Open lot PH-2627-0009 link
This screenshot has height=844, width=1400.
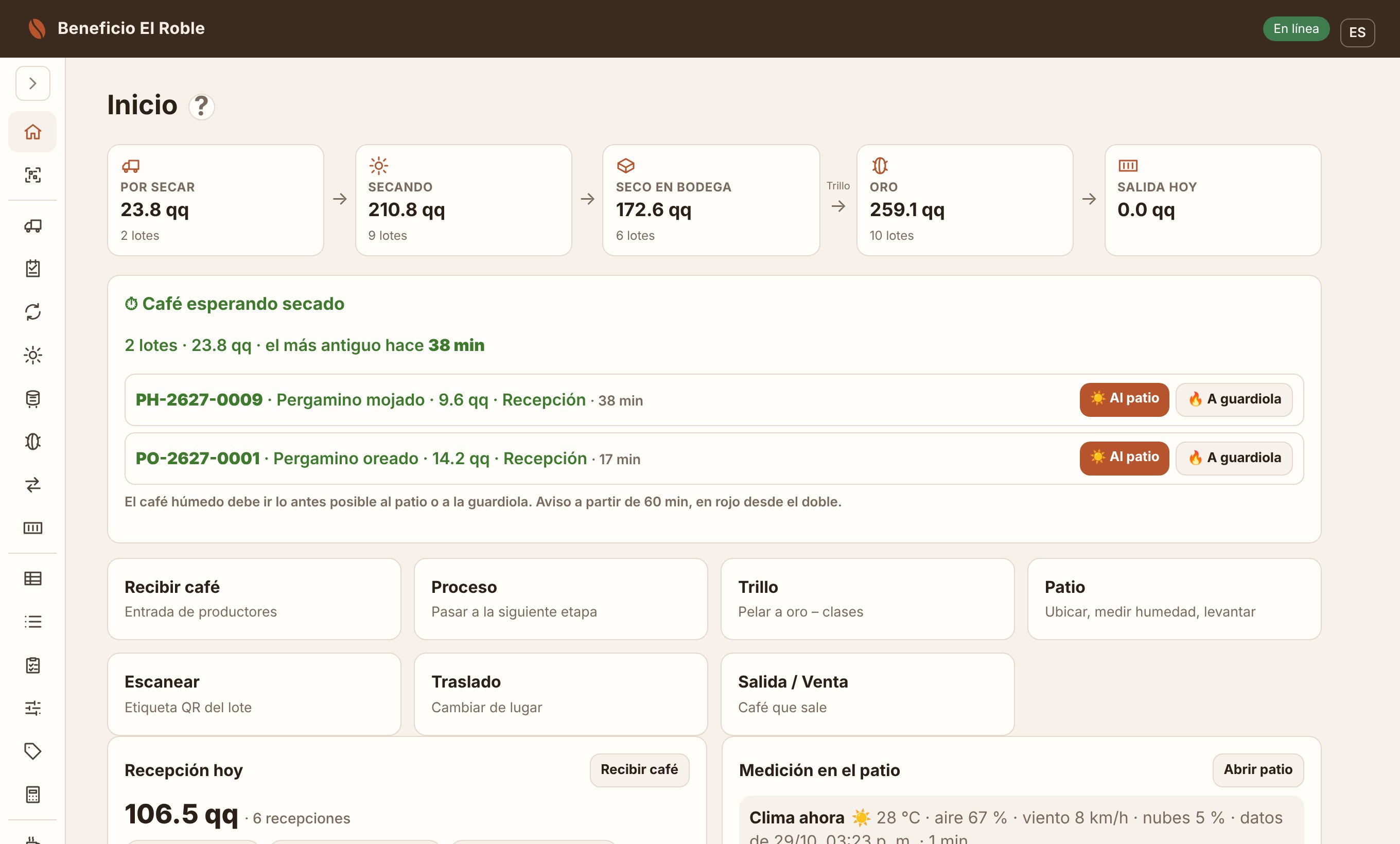point(199,400)
